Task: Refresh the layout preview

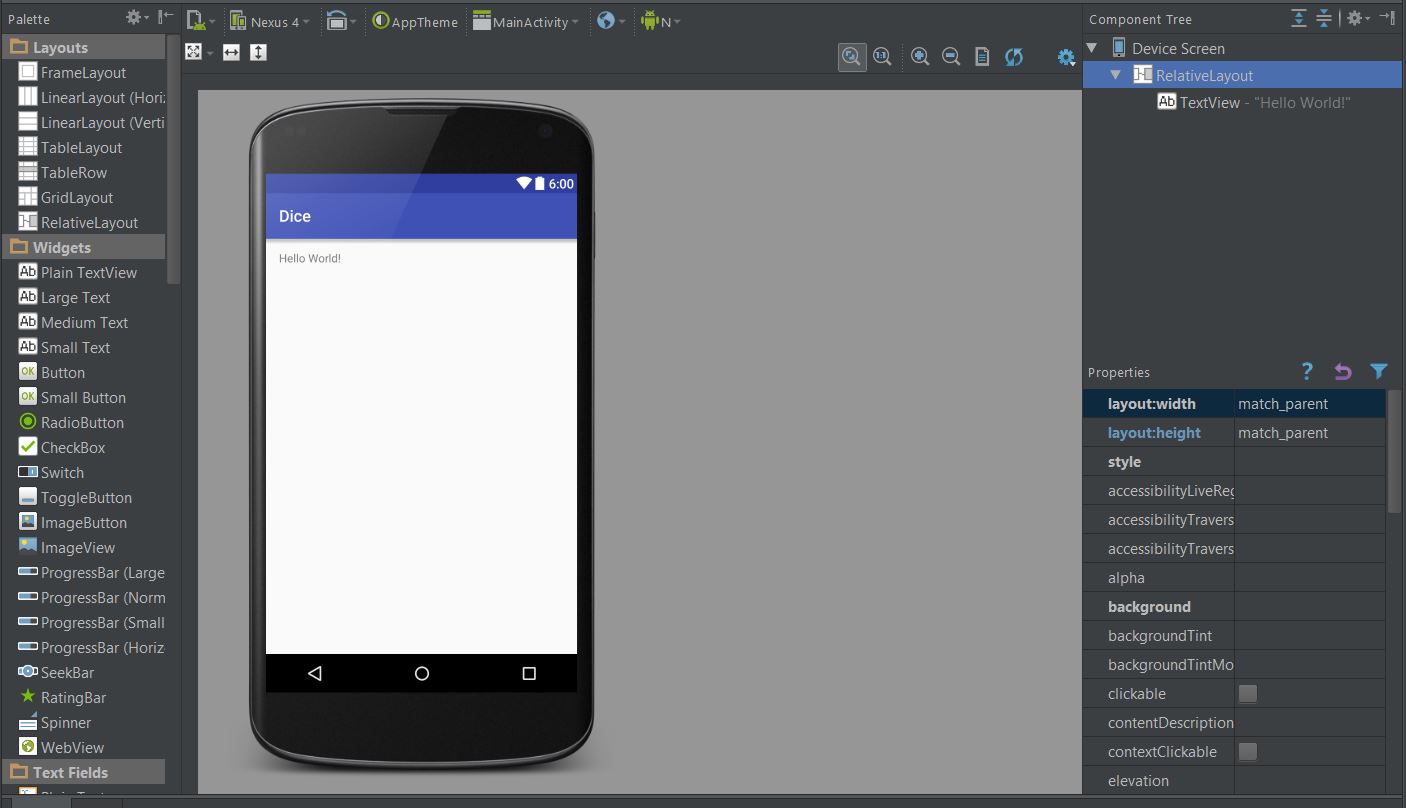Action: tap(1014, 57)
